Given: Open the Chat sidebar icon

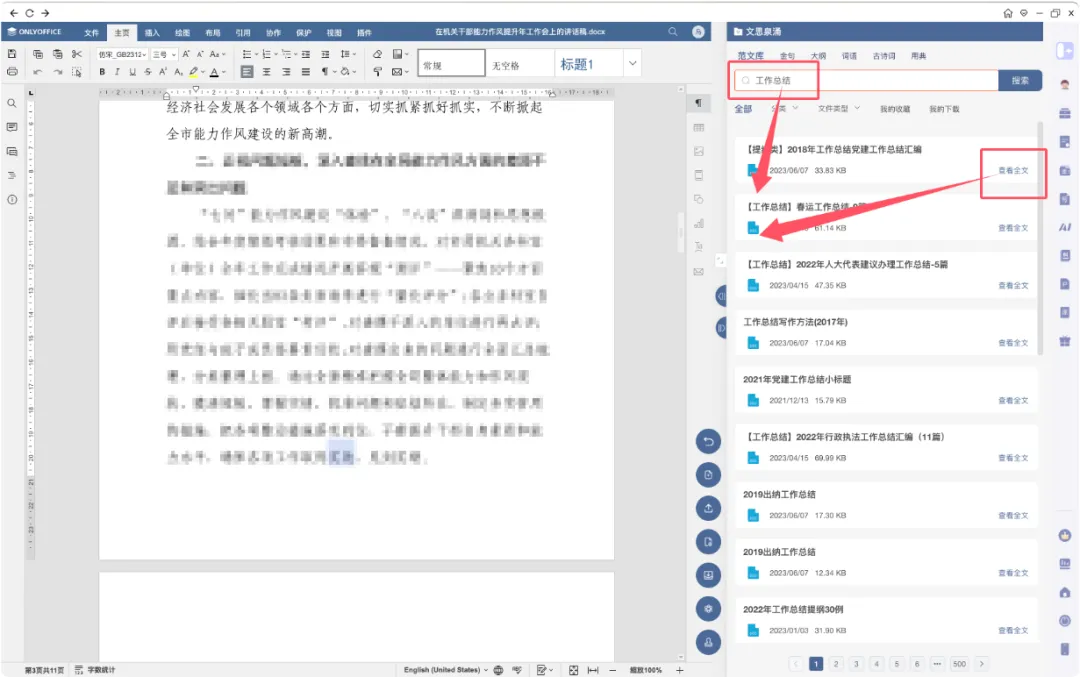Looking at the screenshot, I should [x=12, y=152].
